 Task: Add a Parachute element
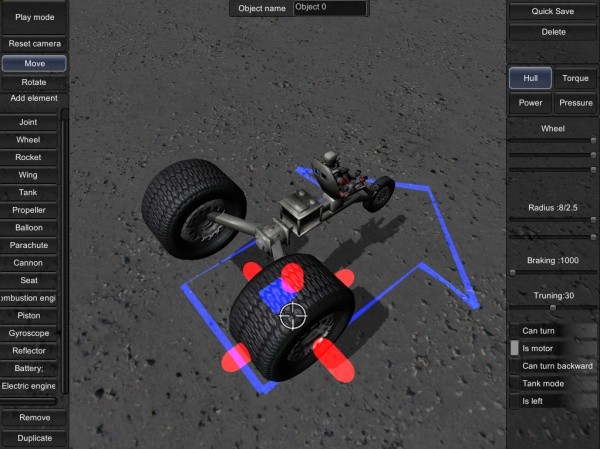click(28, 245)
